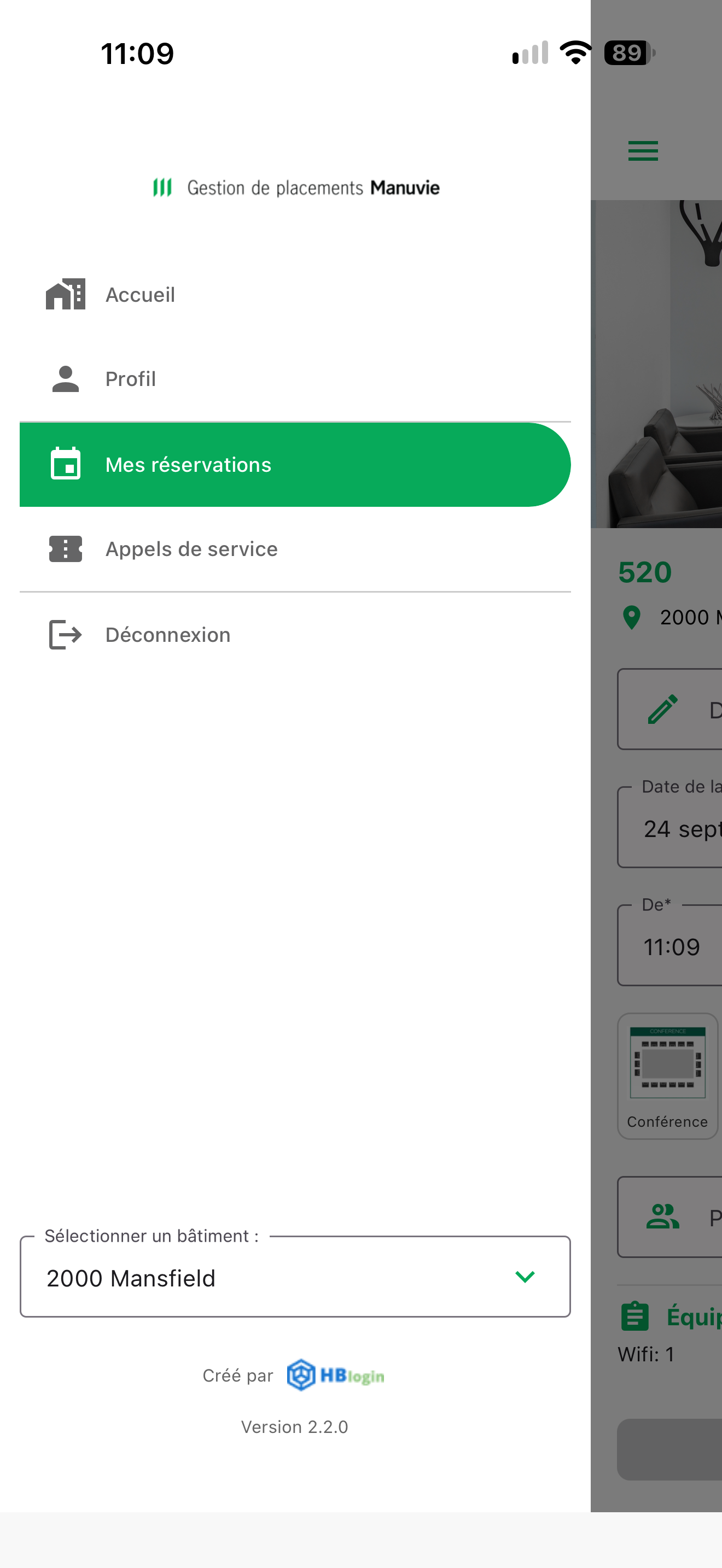Tap the De* start time field
This screenshot has height=1568, width=722.
pyautogui.click(x=669, y=945)
